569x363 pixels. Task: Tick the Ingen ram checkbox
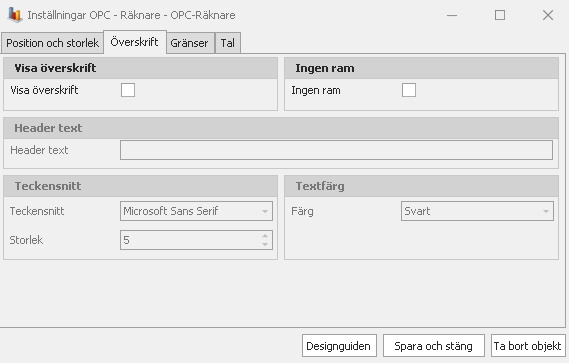(409, 90)
